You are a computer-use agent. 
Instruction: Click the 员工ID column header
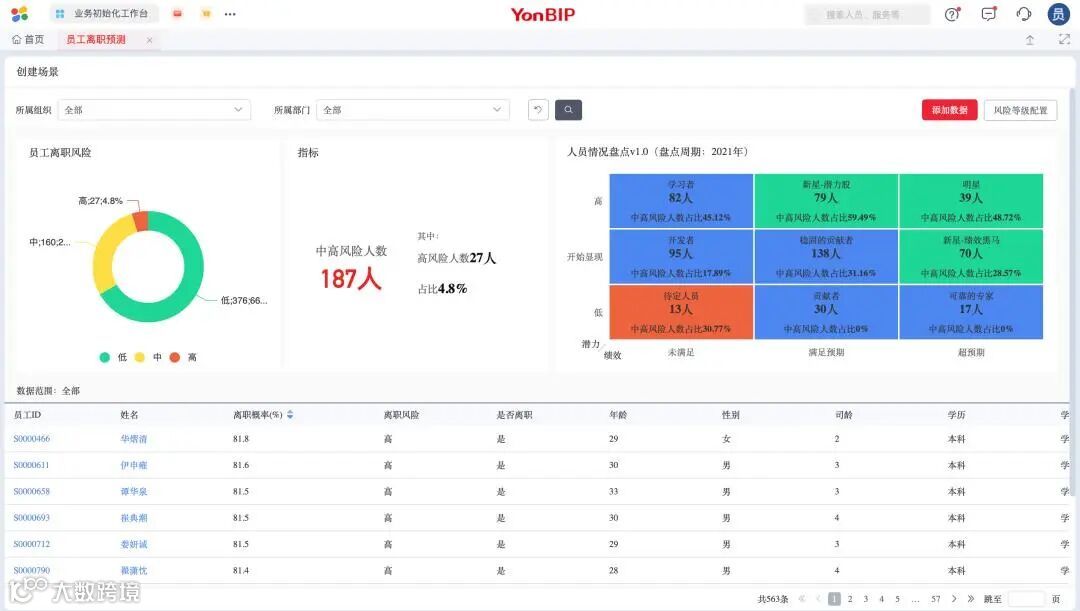coord(28,415)
